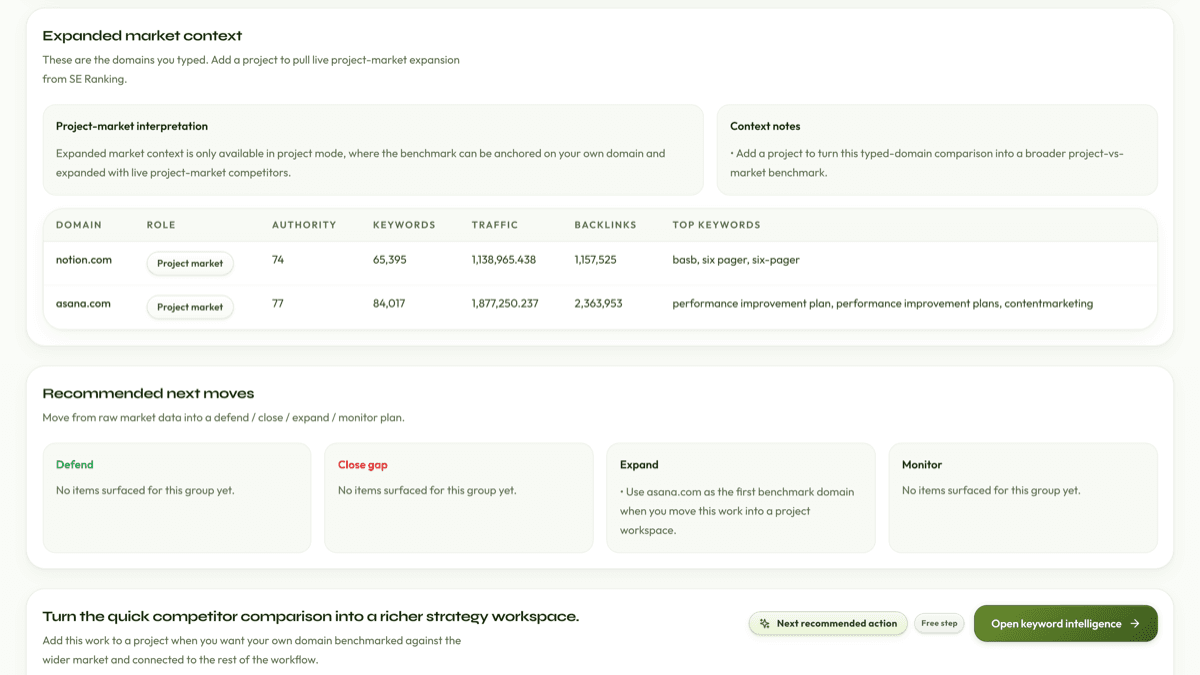Image resolution: width=1200 pixels, height=675 pixels.
Task: Click keywords count 84,017
Action: coord(389,303)
